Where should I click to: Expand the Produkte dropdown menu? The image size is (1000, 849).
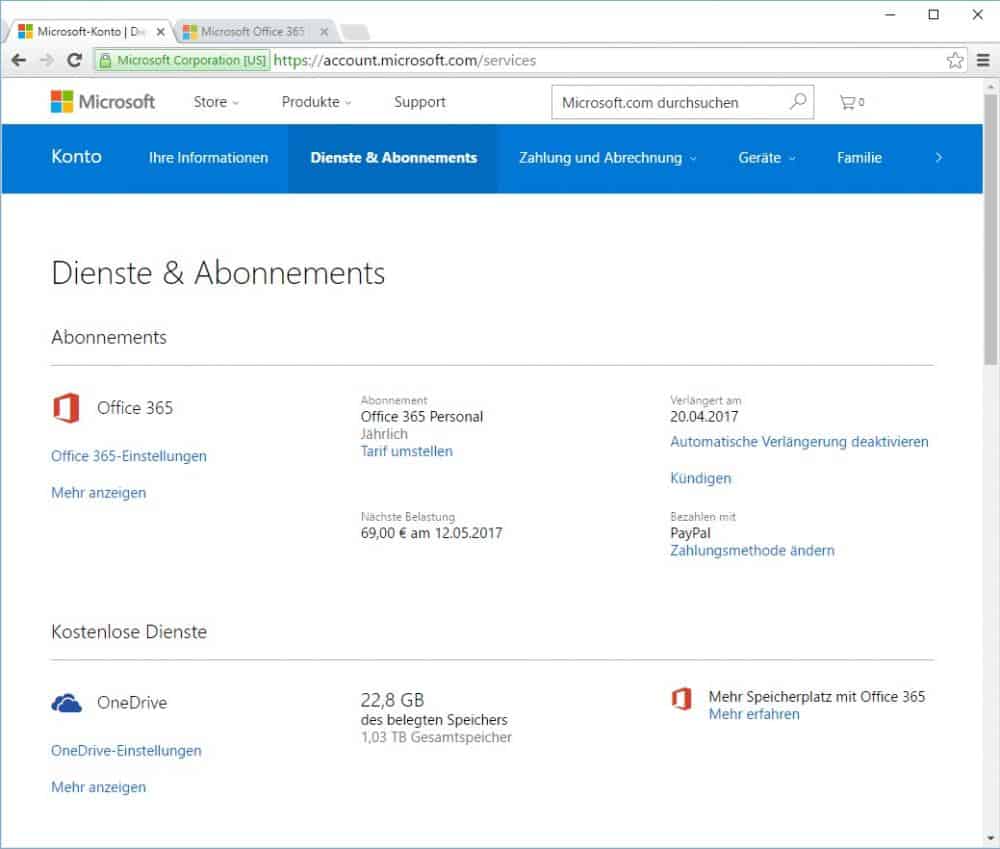click(x=316, y=102)
